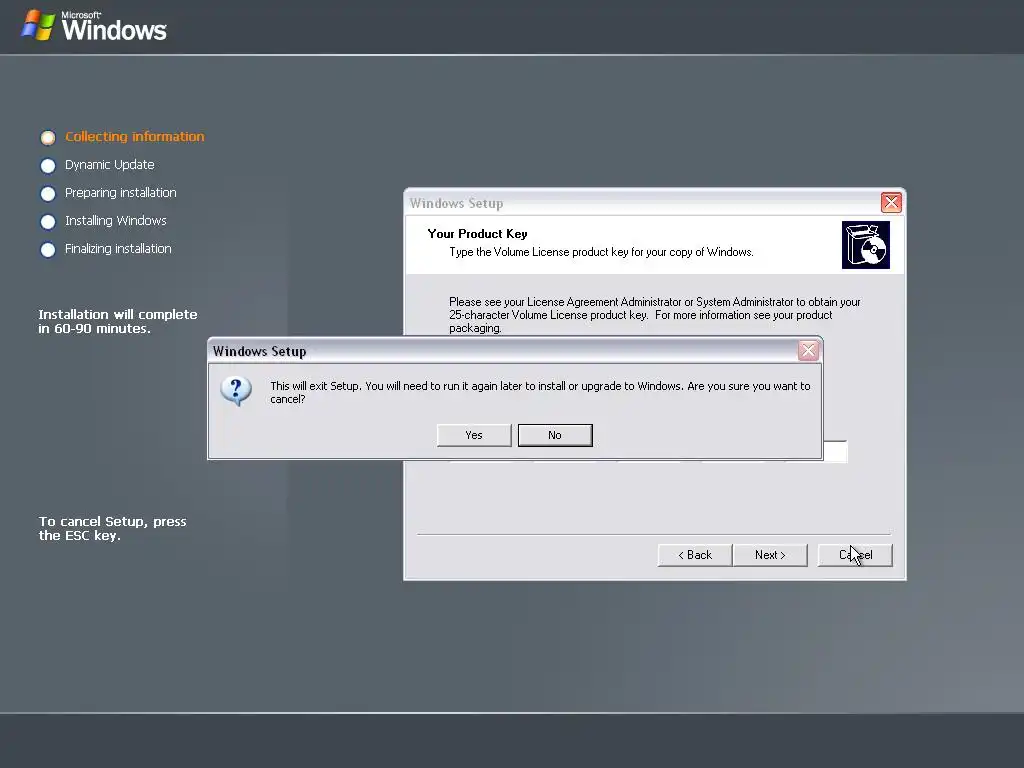The image size is (1024, 768).
Task: Click the Collecting information step bullet
Action: [48, 137]
